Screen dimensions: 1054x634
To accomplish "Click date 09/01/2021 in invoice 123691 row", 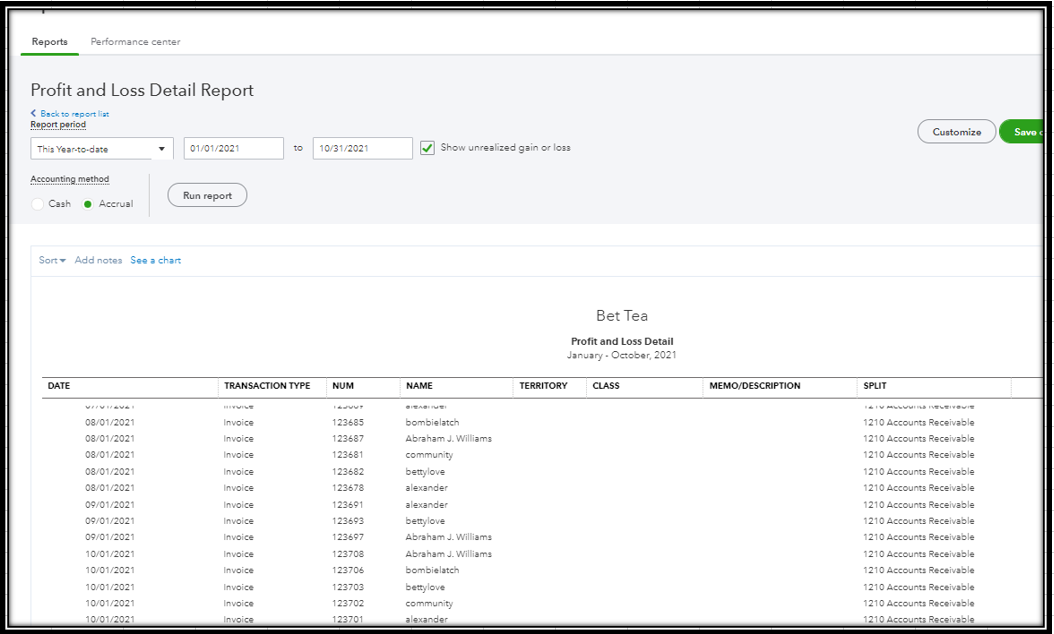I will click(110, 505).
